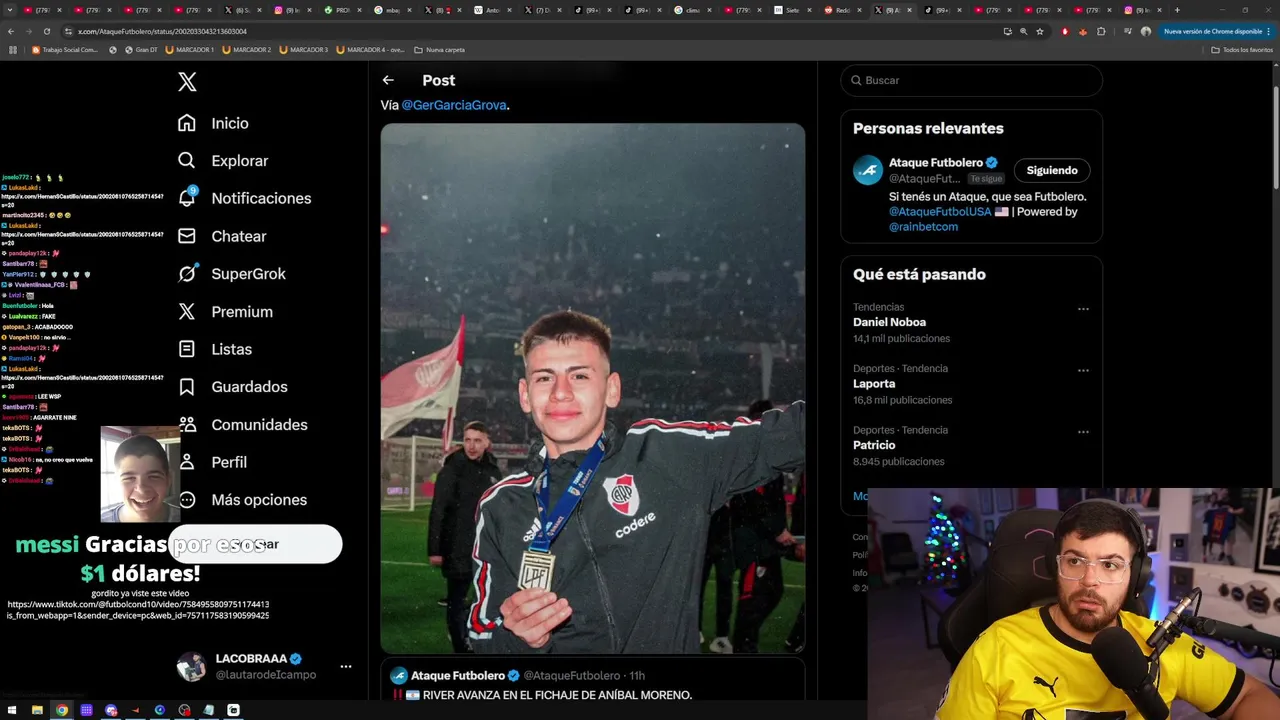Open Ataque Futbolero profile in Personas relevantes
This screenshot has height=720, width=1280.
coord(936,163)
